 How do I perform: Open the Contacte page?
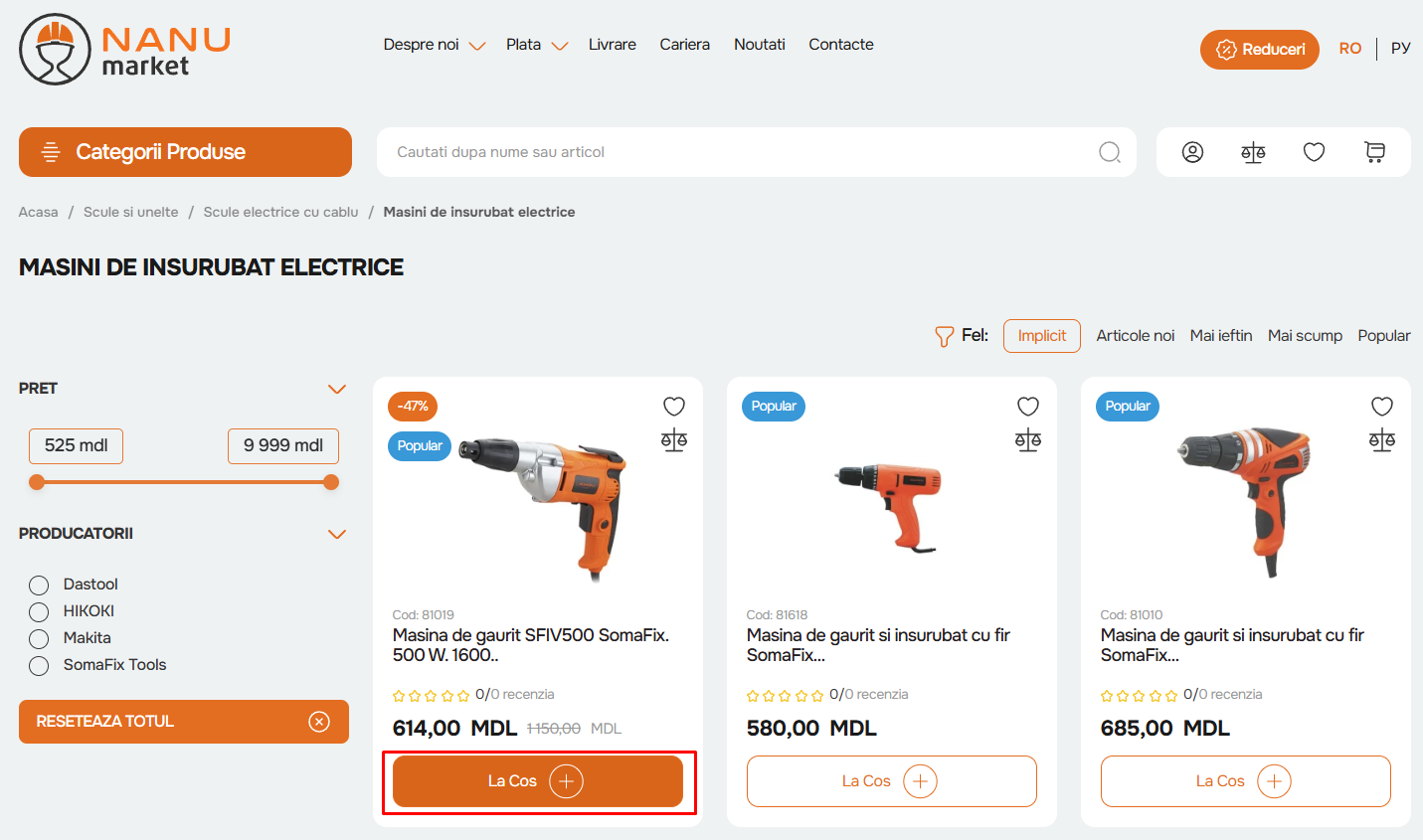point(841,45)
